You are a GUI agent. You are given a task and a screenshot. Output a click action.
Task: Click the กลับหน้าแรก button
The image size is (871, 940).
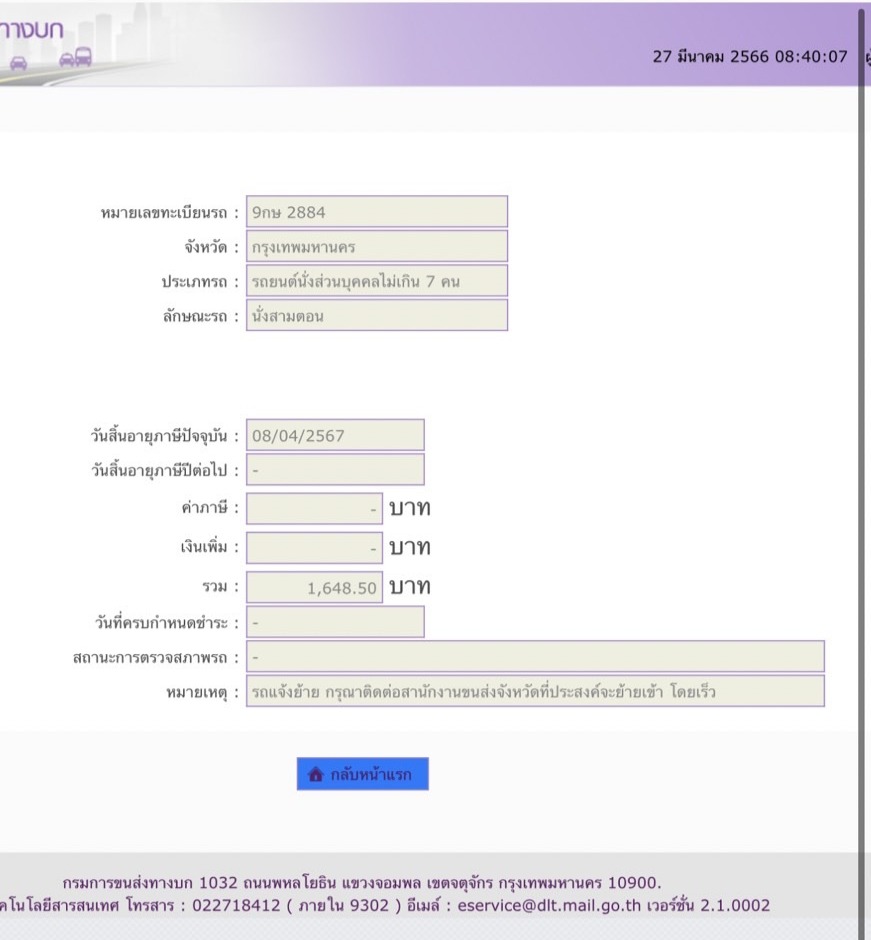[363, 774]
